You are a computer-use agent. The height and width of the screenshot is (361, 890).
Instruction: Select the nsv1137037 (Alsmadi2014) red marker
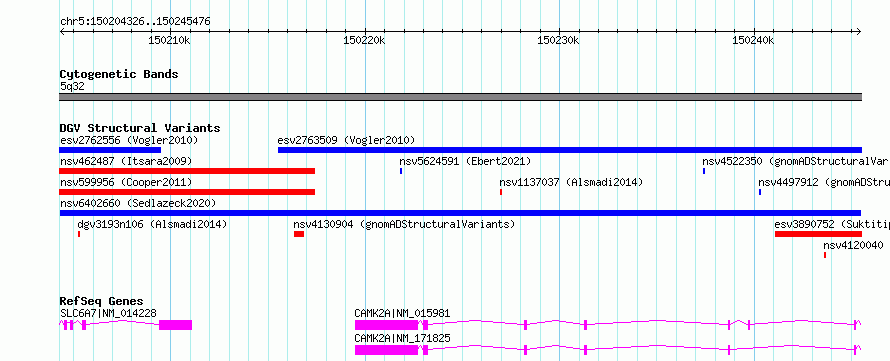[x=501, y=192]
